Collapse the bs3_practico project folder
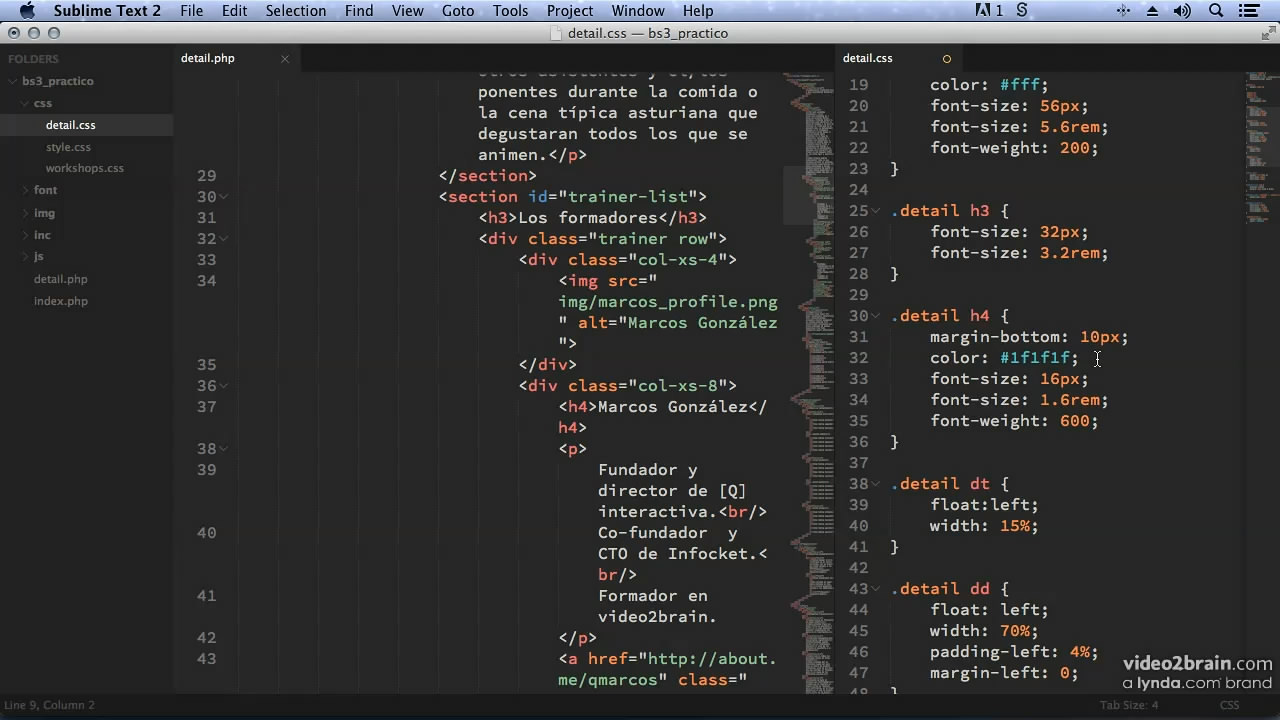Image resolution: width=1280 pixels, height=720 pixels. click(x=13, y=81)
